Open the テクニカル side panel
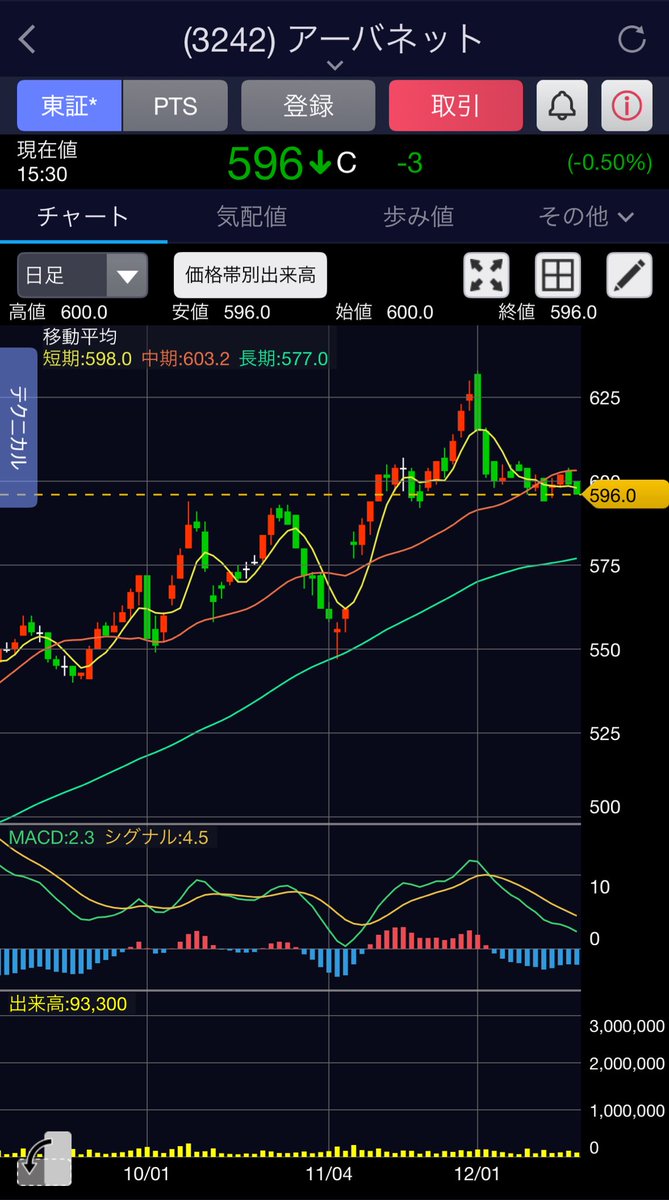Image resolution: width=669 pixels, height=1200 pixels. (18, 427)
